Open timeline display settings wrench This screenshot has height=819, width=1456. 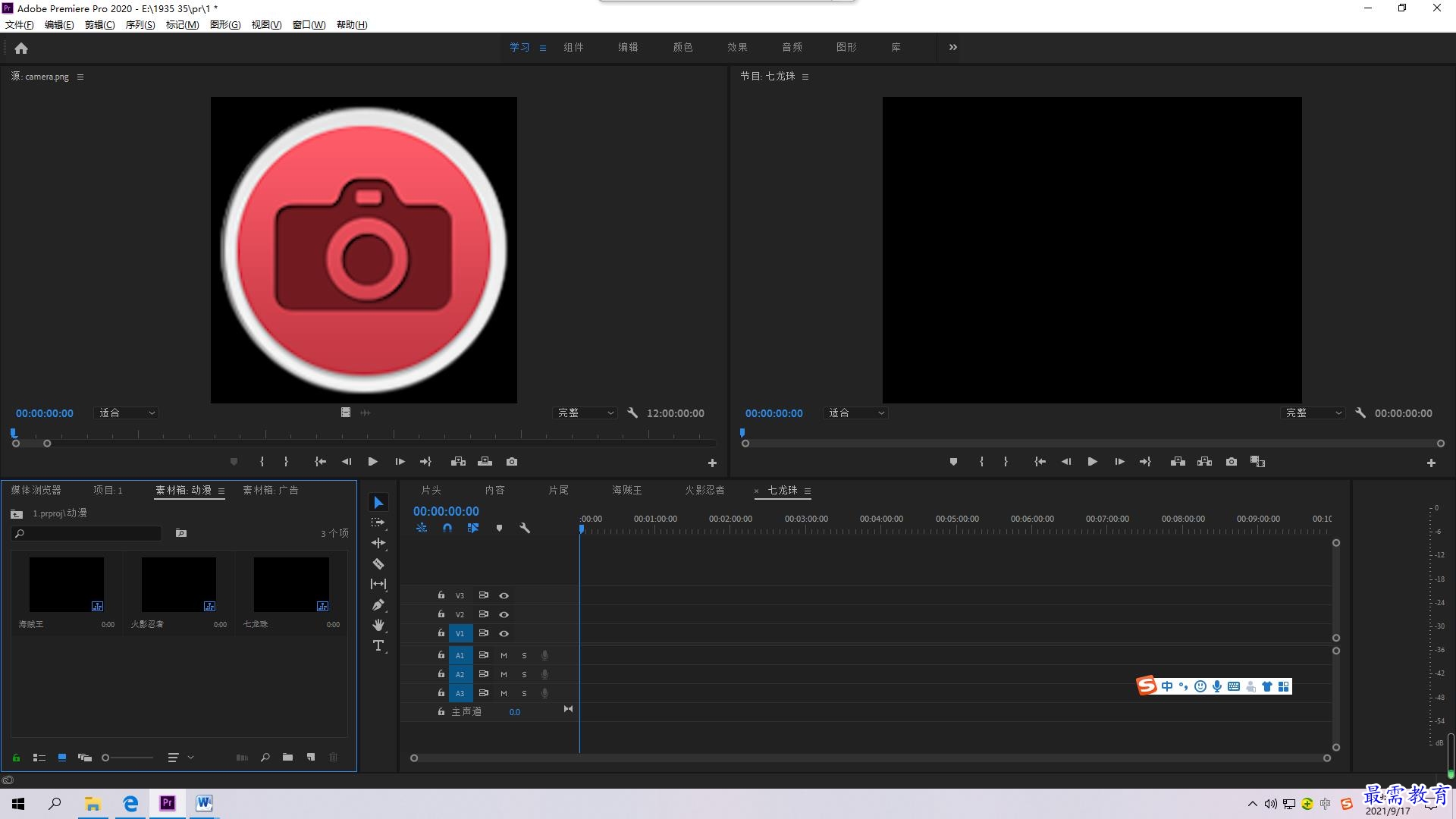click(x=524, y=528)
